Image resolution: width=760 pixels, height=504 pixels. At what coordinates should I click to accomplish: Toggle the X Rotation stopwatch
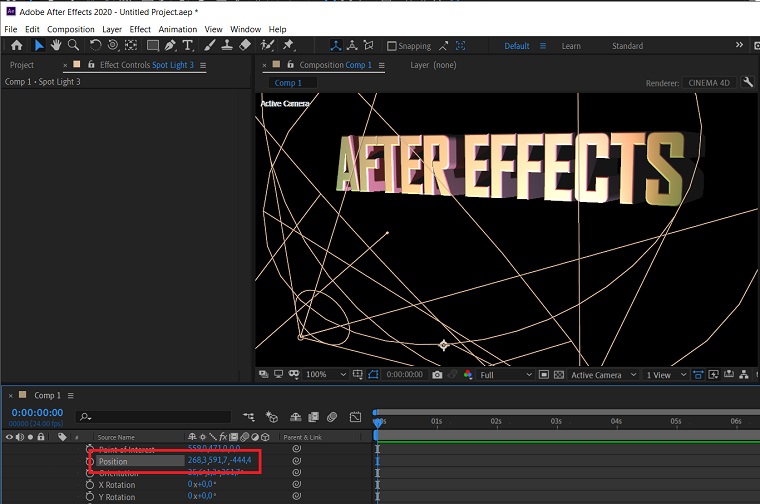(89, 484)
